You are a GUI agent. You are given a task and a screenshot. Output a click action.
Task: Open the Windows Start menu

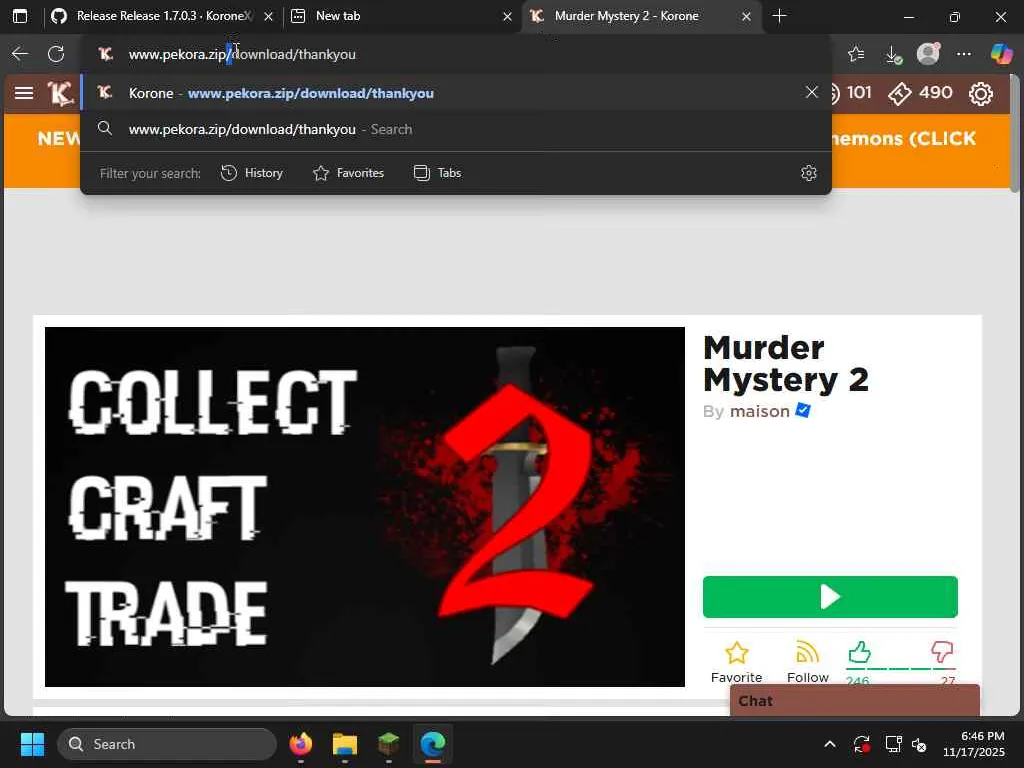[x=32, y=744]
